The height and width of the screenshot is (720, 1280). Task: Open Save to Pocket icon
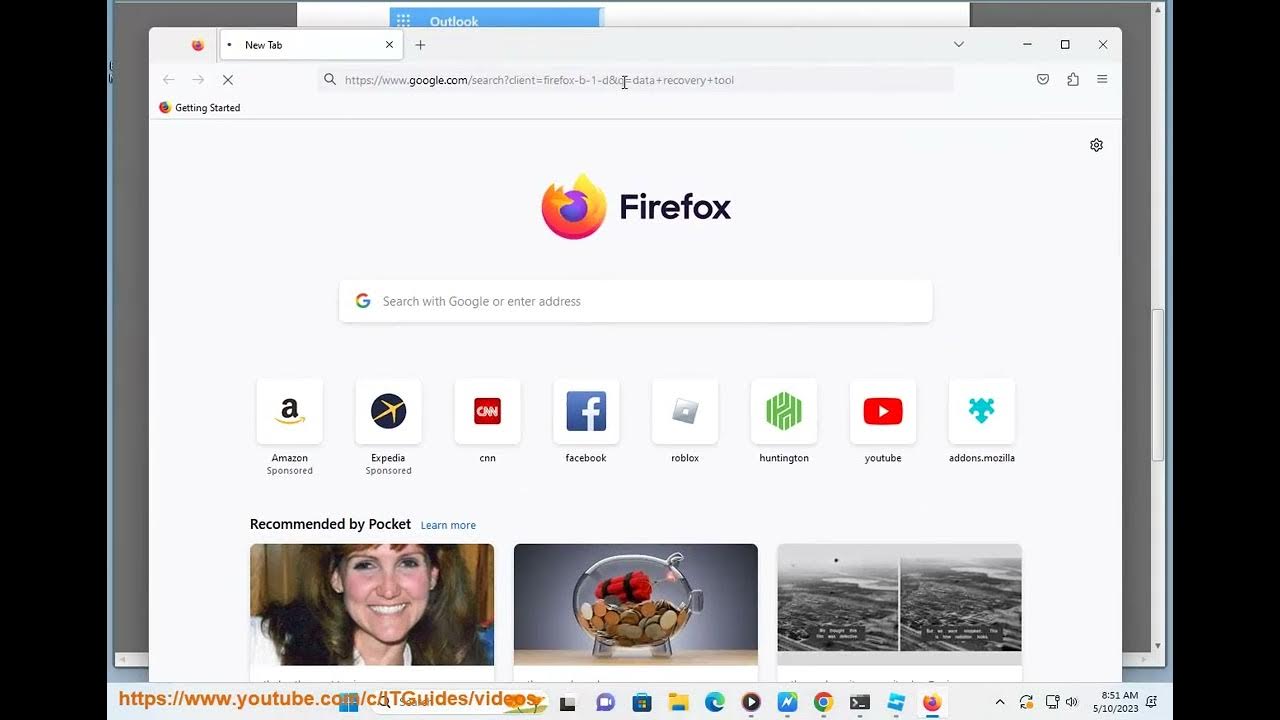click(x=1043, y=80)
